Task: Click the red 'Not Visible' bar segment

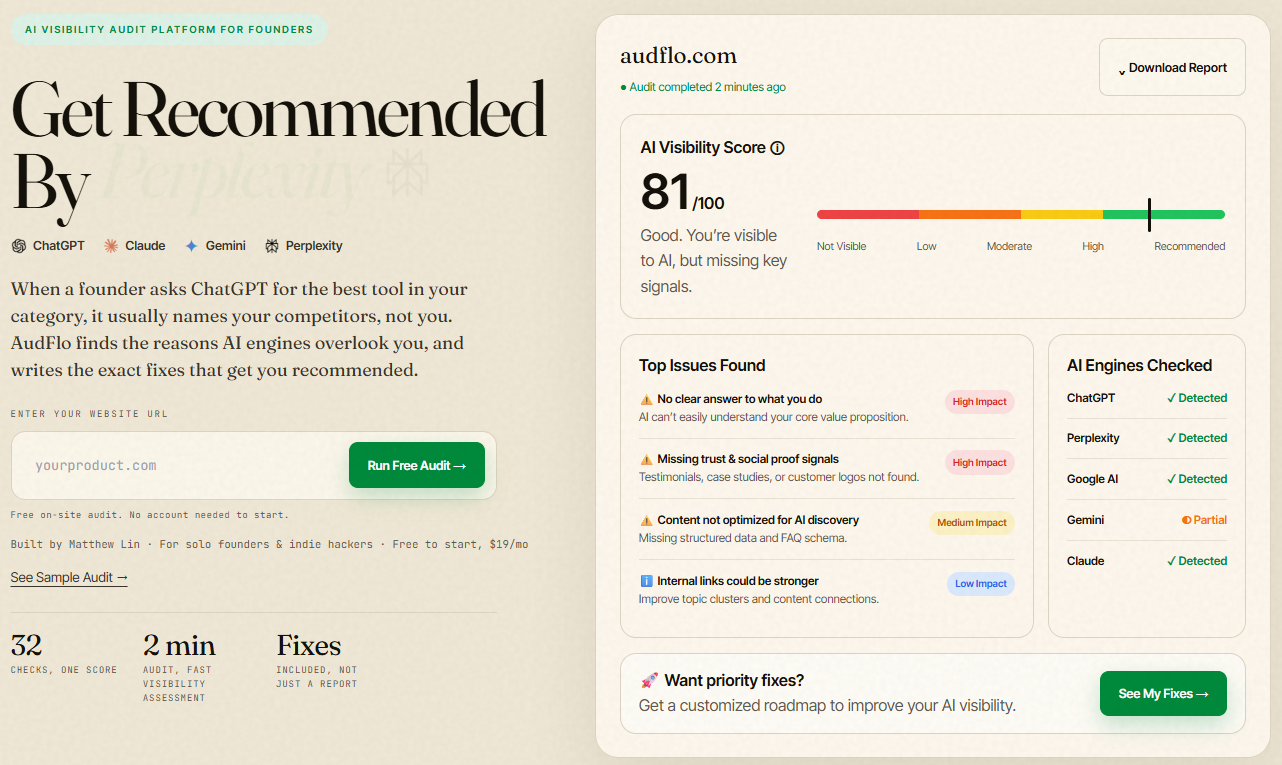Action: point(868,214)
